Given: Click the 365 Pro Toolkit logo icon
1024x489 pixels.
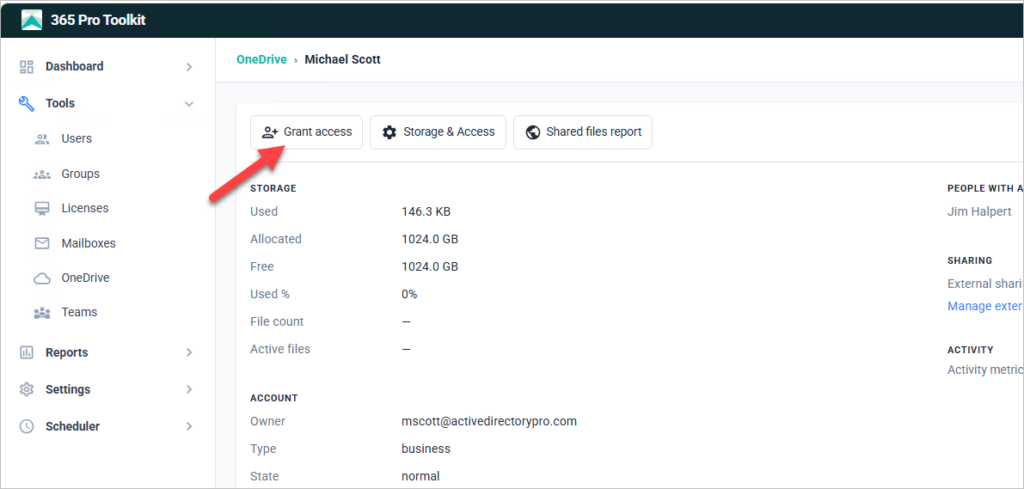Looking at the screenshot, I should (31, 20).
